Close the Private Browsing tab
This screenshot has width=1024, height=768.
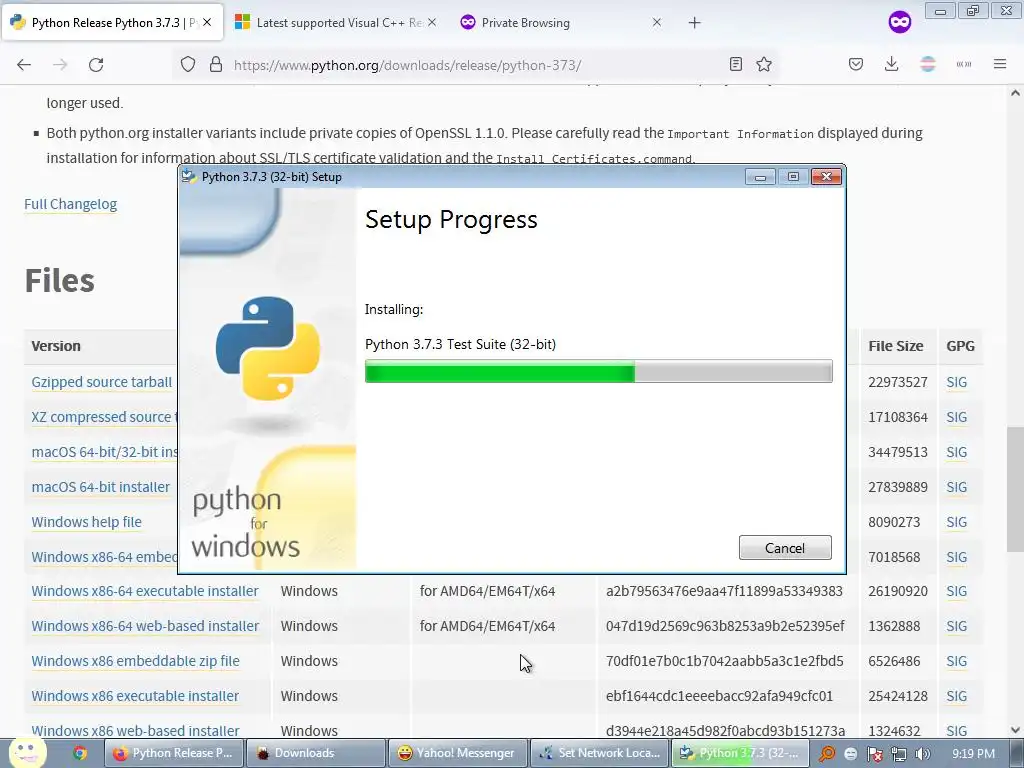pos(656,22)
